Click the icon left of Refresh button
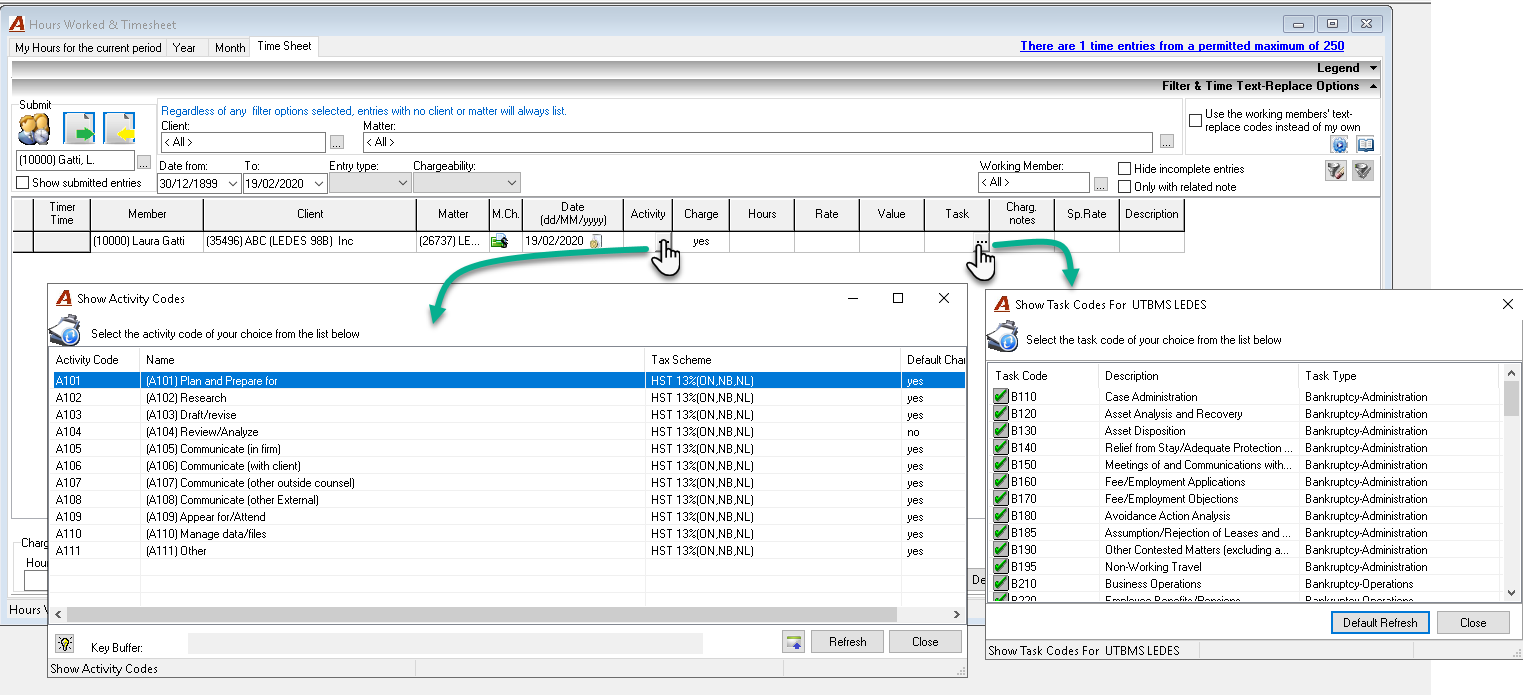Screen dimensions: 1523x695 click(x=793, y=642)
